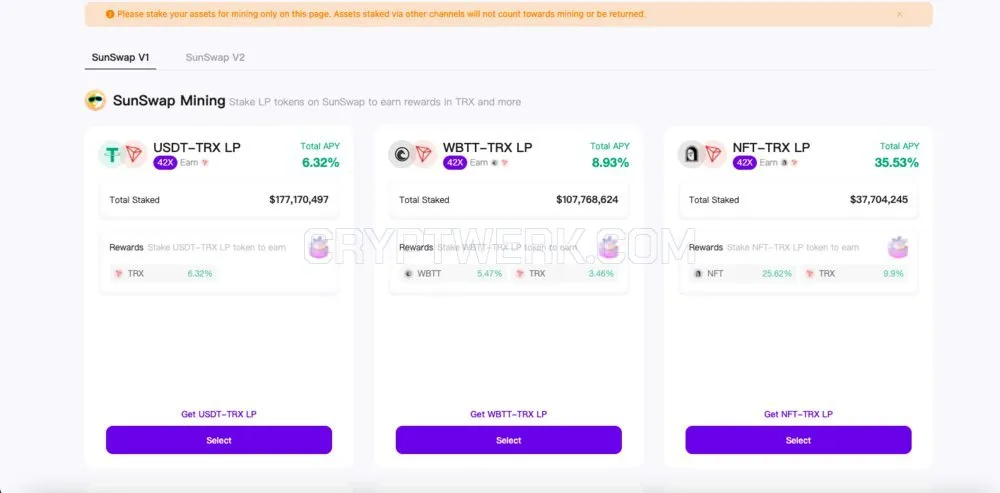Click the 42X badge on NFT-TRX LP
The image size is (1000, 493).
(x=745, y=163)
